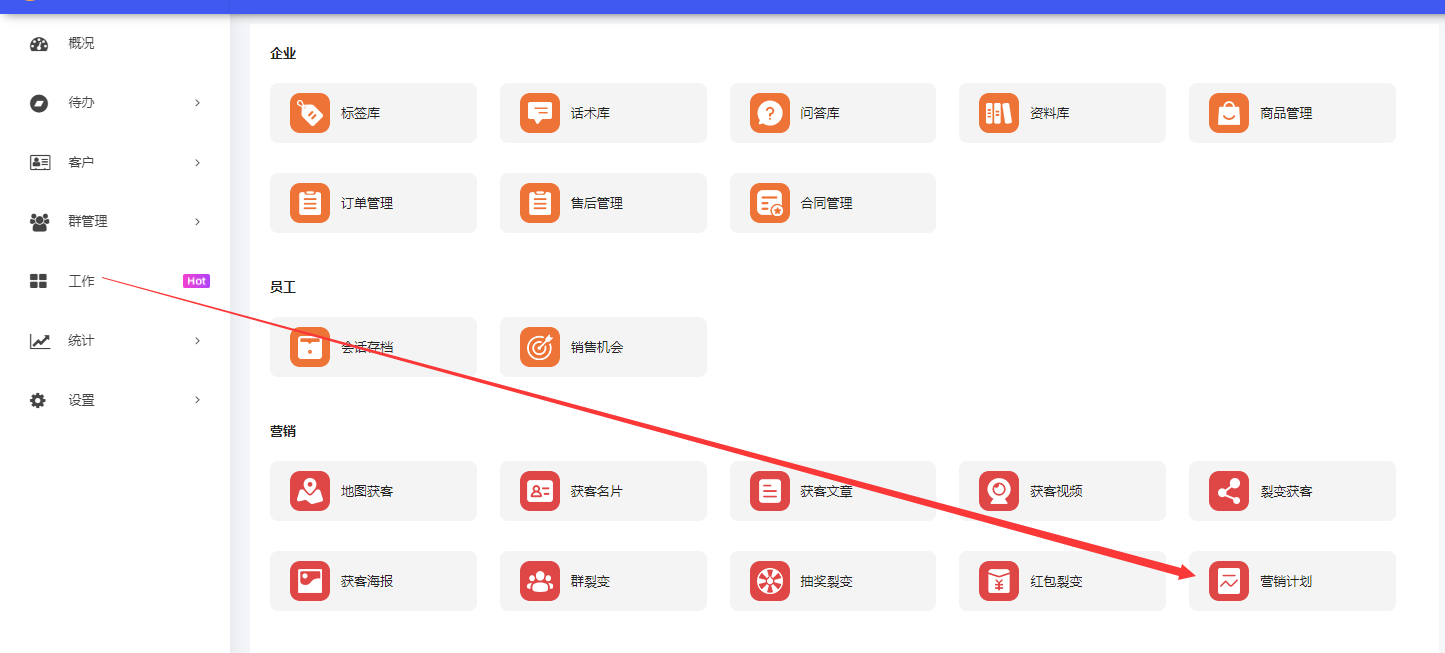1445x653 pixels.
Task: Open the 抽奖裂变 lottery wheel icon
Action: (x=769, y=581)
